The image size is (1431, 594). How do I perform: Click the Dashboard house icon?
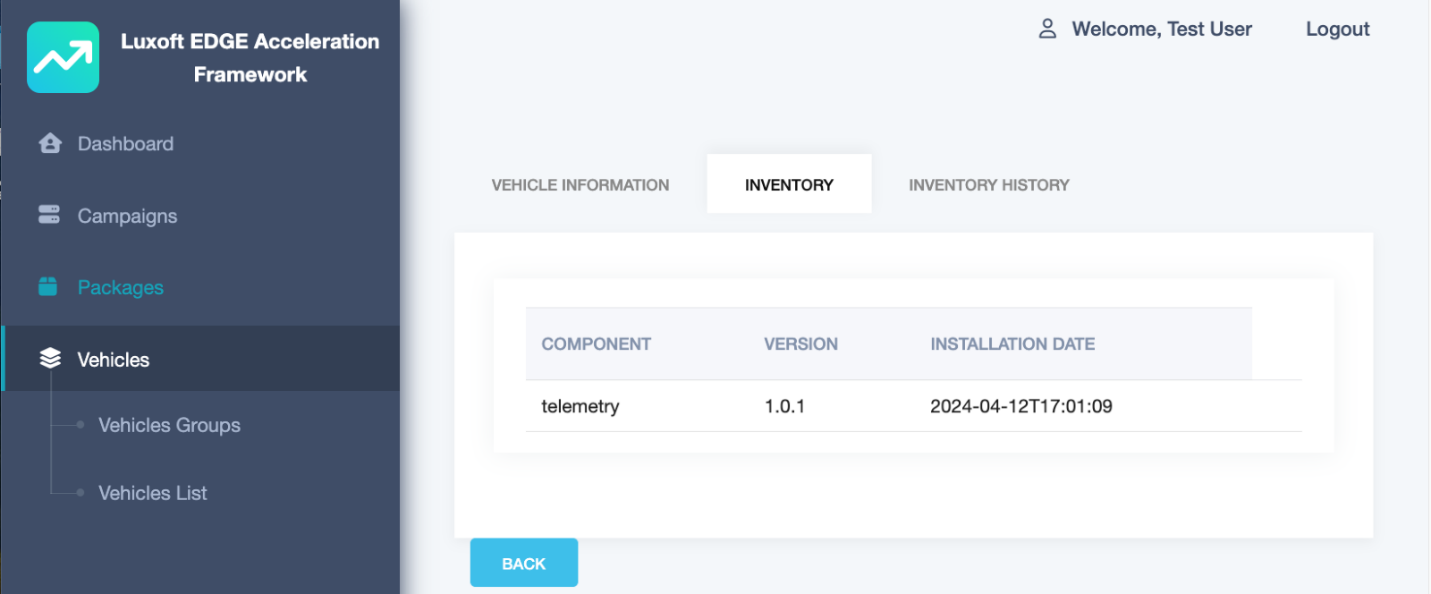coord(49,144)
